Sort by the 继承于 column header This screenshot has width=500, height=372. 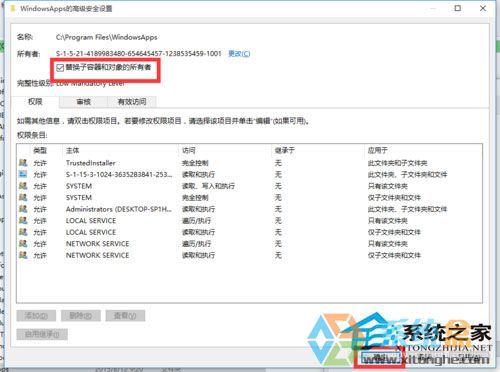[x=285, y=150]
